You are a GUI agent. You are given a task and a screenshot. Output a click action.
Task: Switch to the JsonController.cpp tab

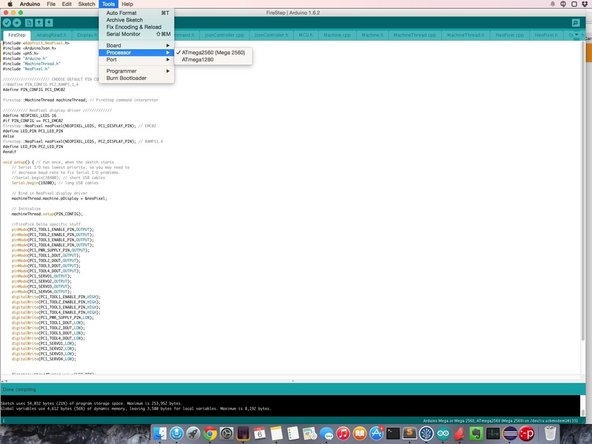224,35
